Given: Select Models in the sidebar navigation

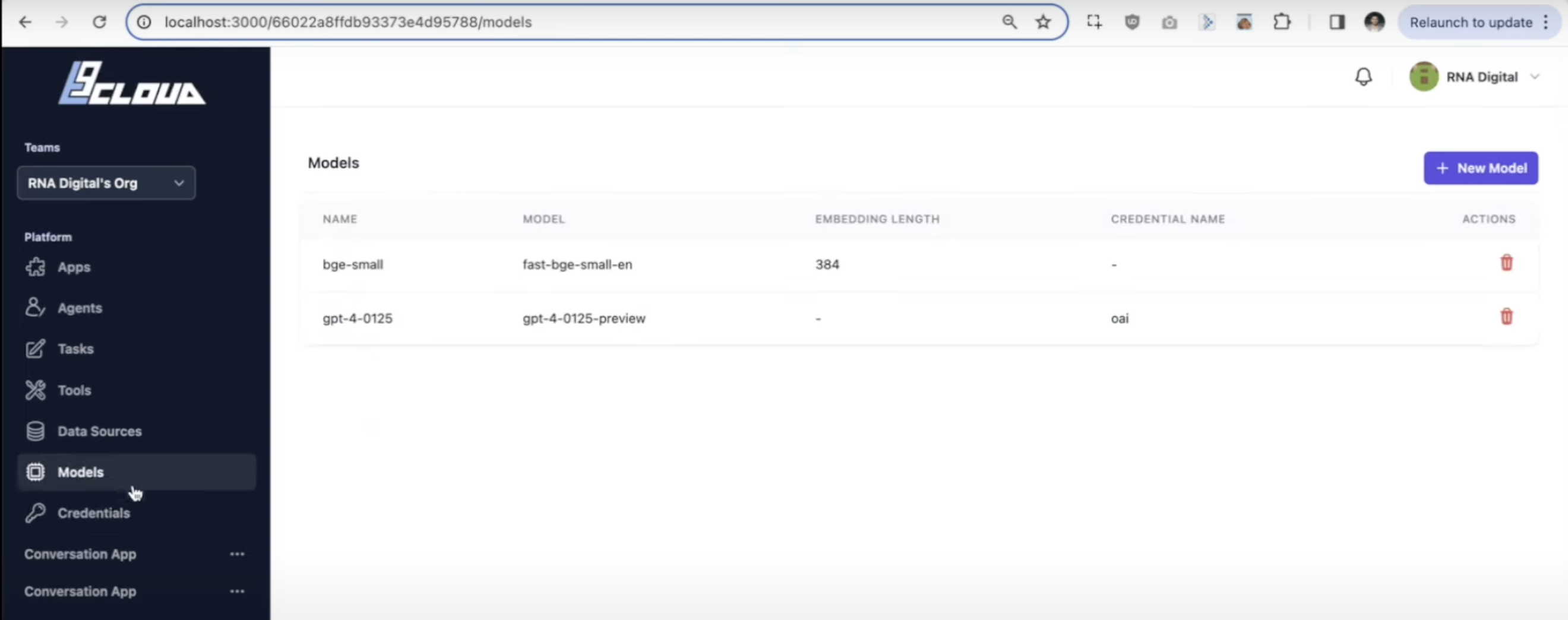Looking at the screenshot, I should 80,472.
